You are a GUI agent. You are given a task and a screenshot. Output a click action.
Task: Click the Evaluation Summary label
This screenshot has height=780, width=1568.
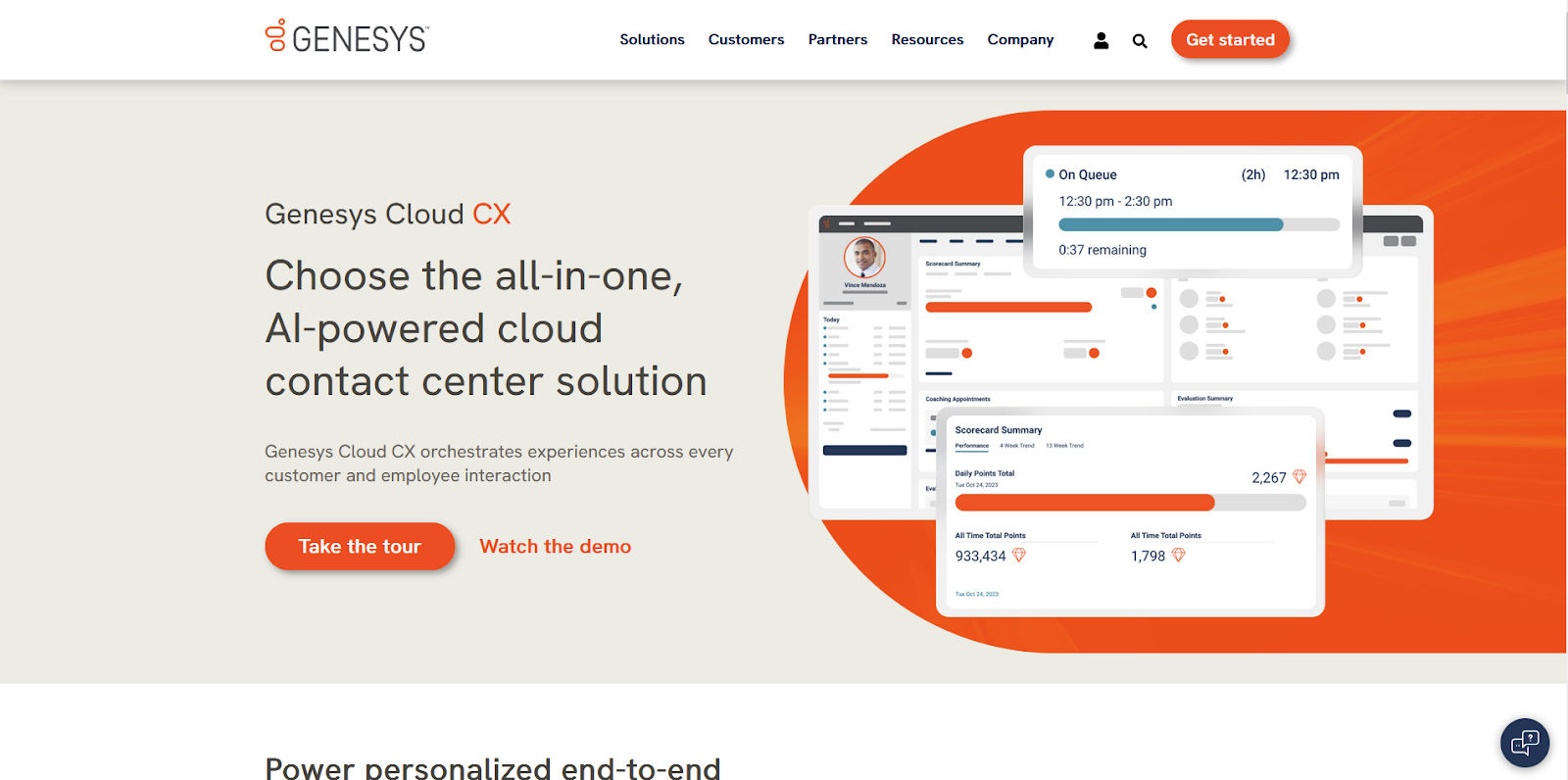click(x=1205, y=399)
